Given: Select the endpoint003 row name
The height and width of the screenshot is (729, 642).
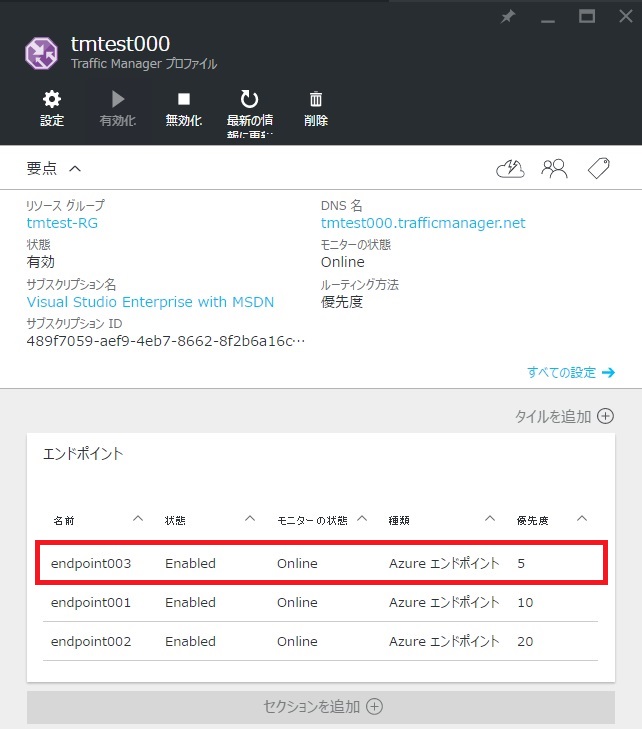Looking at the screenshot, I should click(91, 563).
